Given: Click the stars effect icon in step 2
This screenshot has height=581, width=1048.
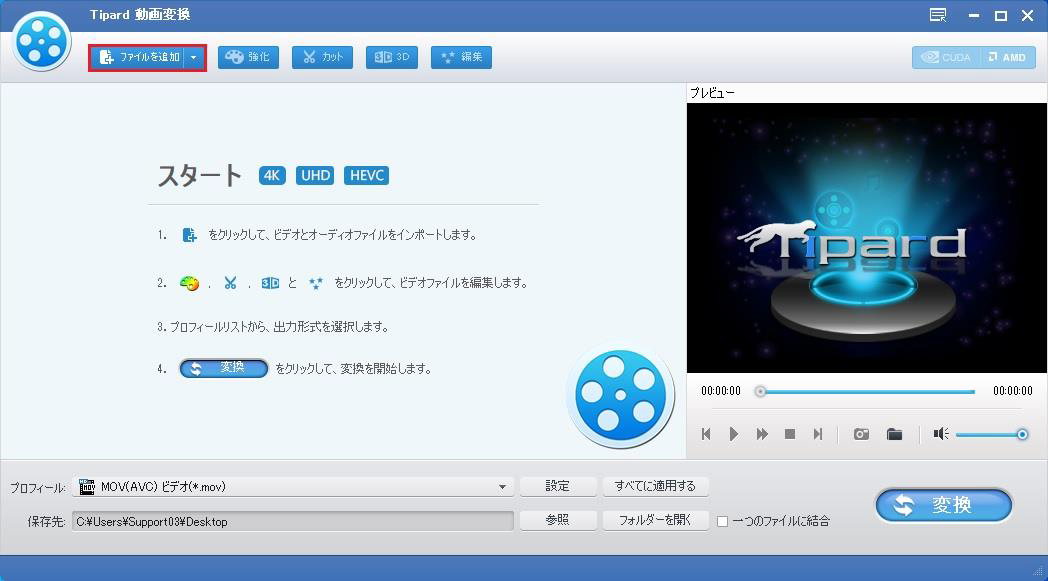Looking at the screenshot, I should tap(315, 283).
